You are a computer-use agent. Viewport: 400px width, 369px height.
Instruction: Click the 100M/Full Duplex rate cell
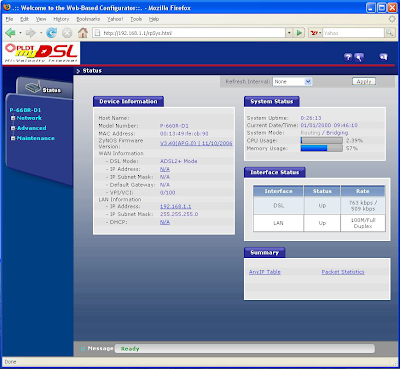point(363,223)
